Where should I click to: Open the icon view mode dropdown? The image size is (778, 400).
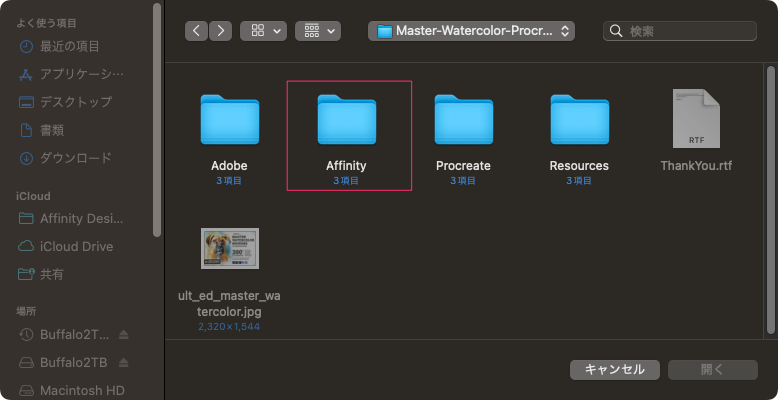[263, 31]
